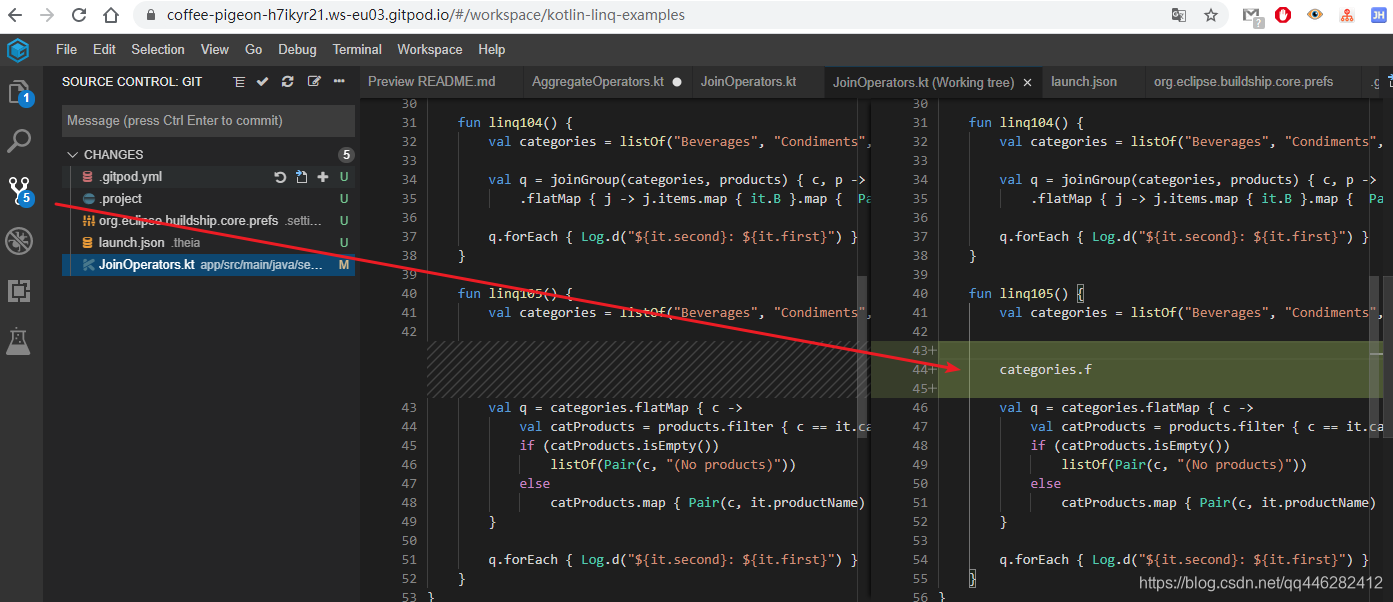Click the site lock icon in address bar

(x=151, y=15)
